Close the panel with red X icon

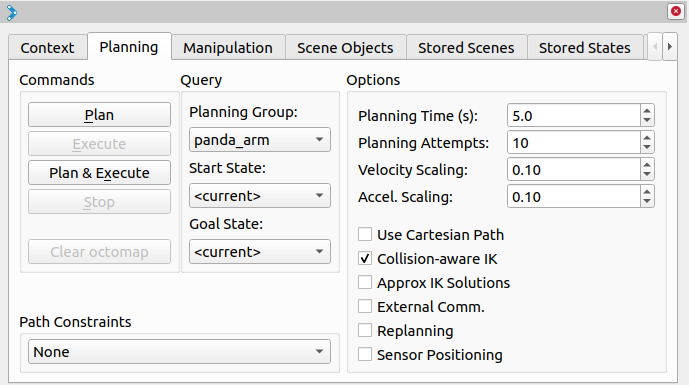pyautogui.click(x=676, y=11)
